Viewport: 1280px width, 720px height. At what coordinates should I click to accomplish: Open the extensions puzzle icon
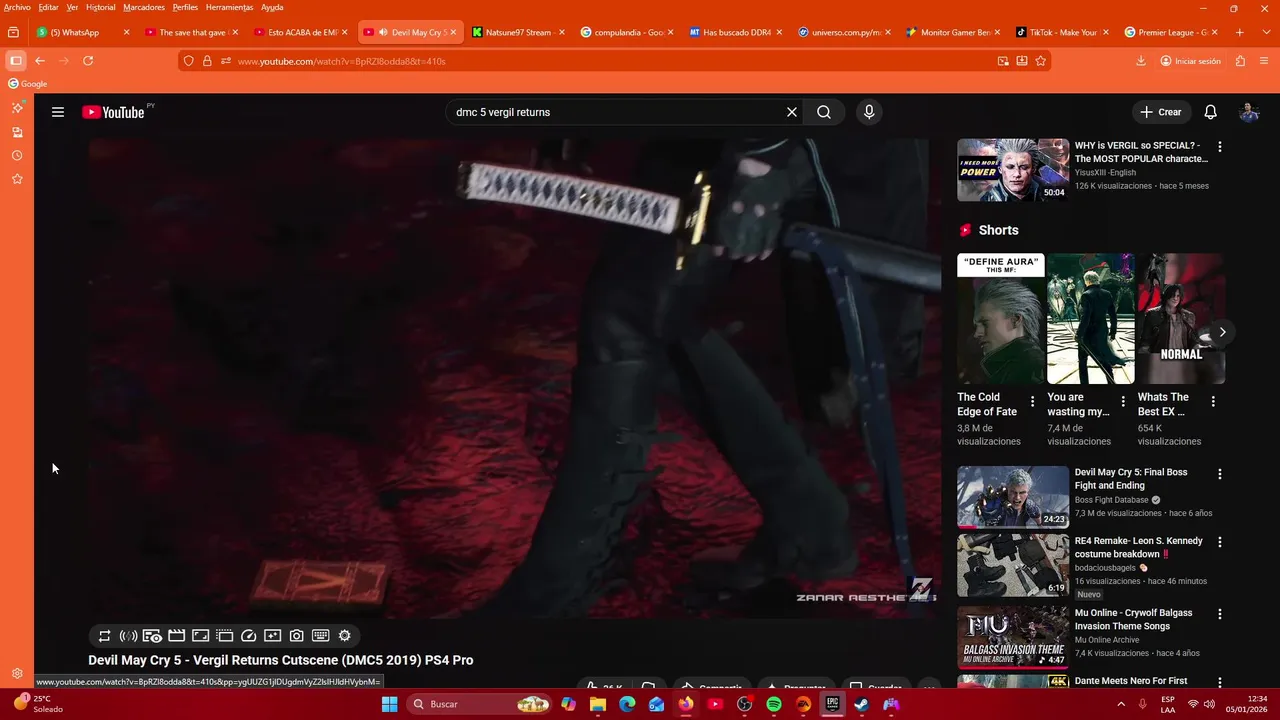pos(1241,61)
